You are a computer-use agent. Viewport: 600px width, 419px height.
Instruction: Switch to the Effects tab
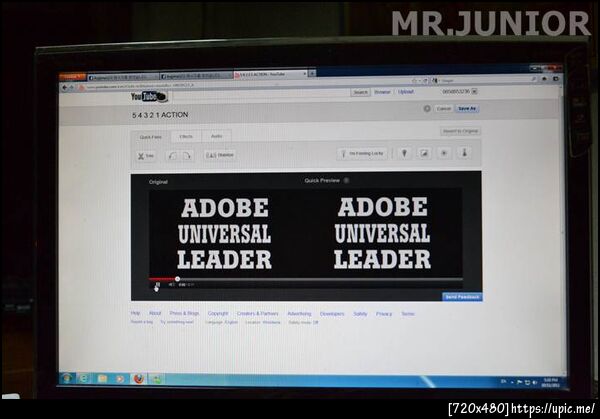[x=186, y=136]
